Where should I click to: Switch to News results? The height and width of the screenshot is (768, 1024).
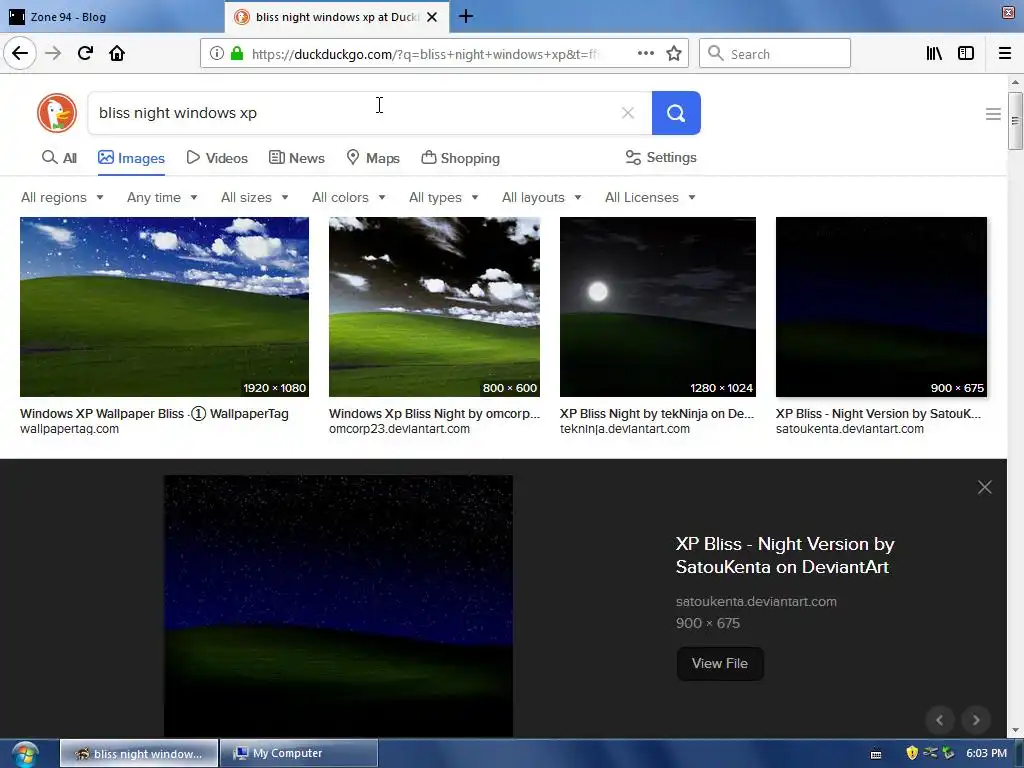click(x=296, y=158)
